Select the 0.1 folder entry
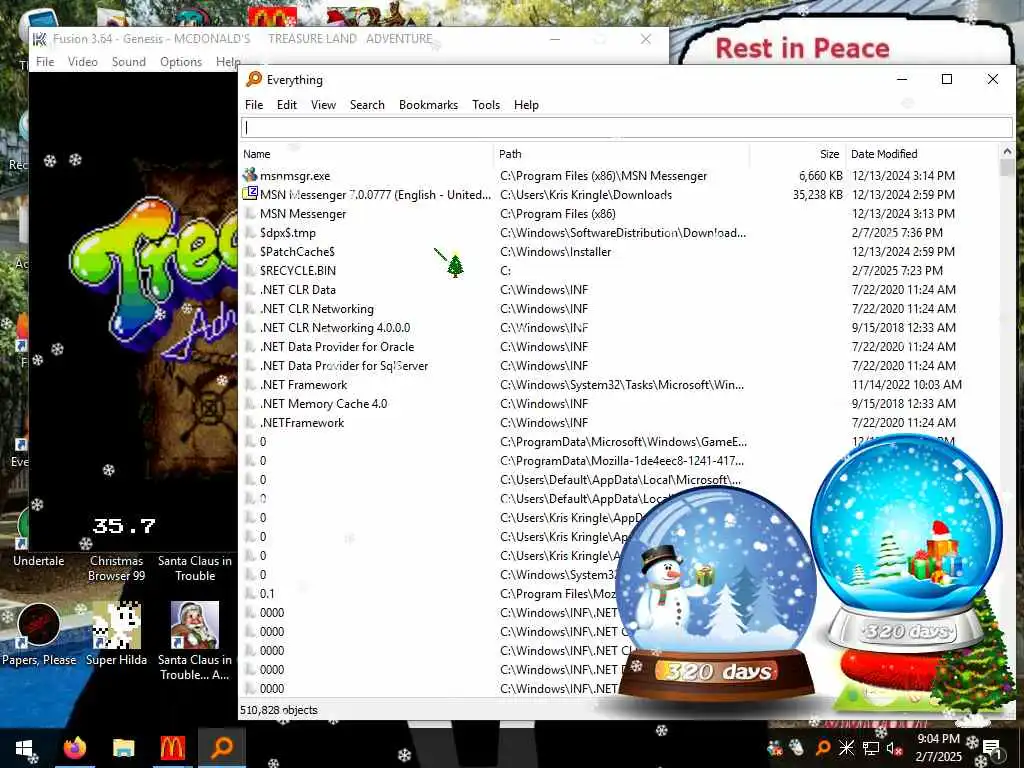1024x768 pixels. pos(267,594)
